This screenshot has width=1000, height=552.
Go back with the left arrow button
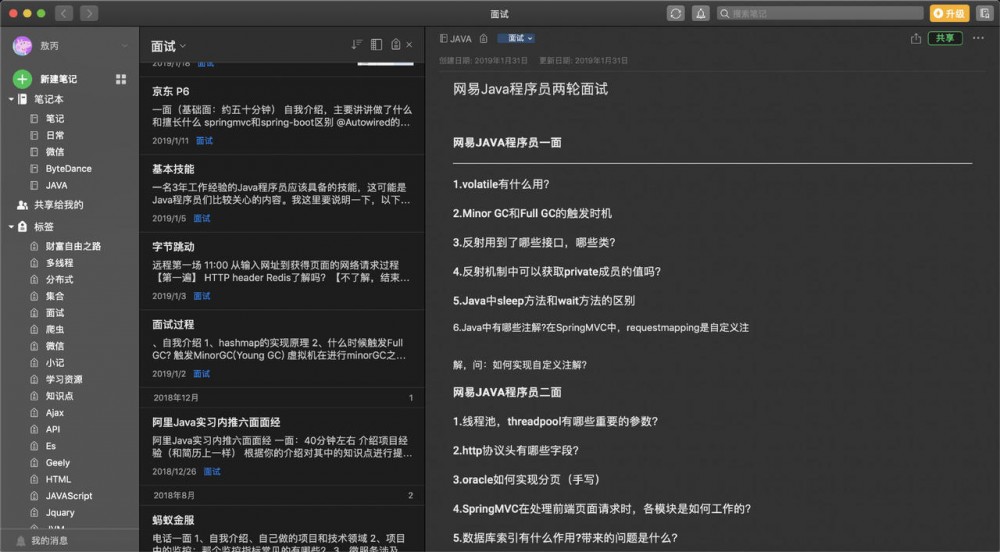tap(64, 13)
